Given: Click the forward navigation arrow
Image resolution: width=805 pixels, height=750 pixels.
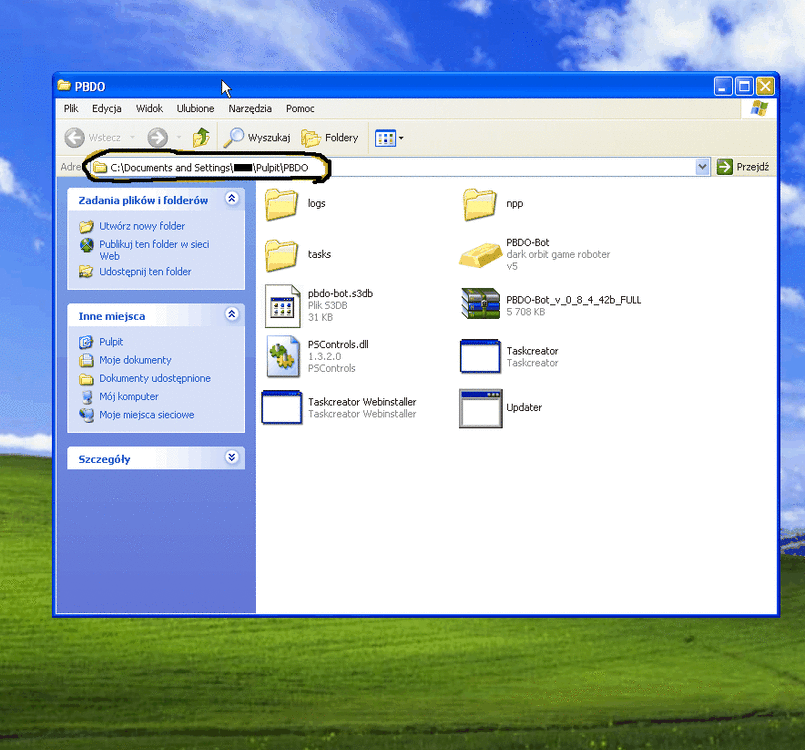Looking at the screenshot, I should (158, 138).
